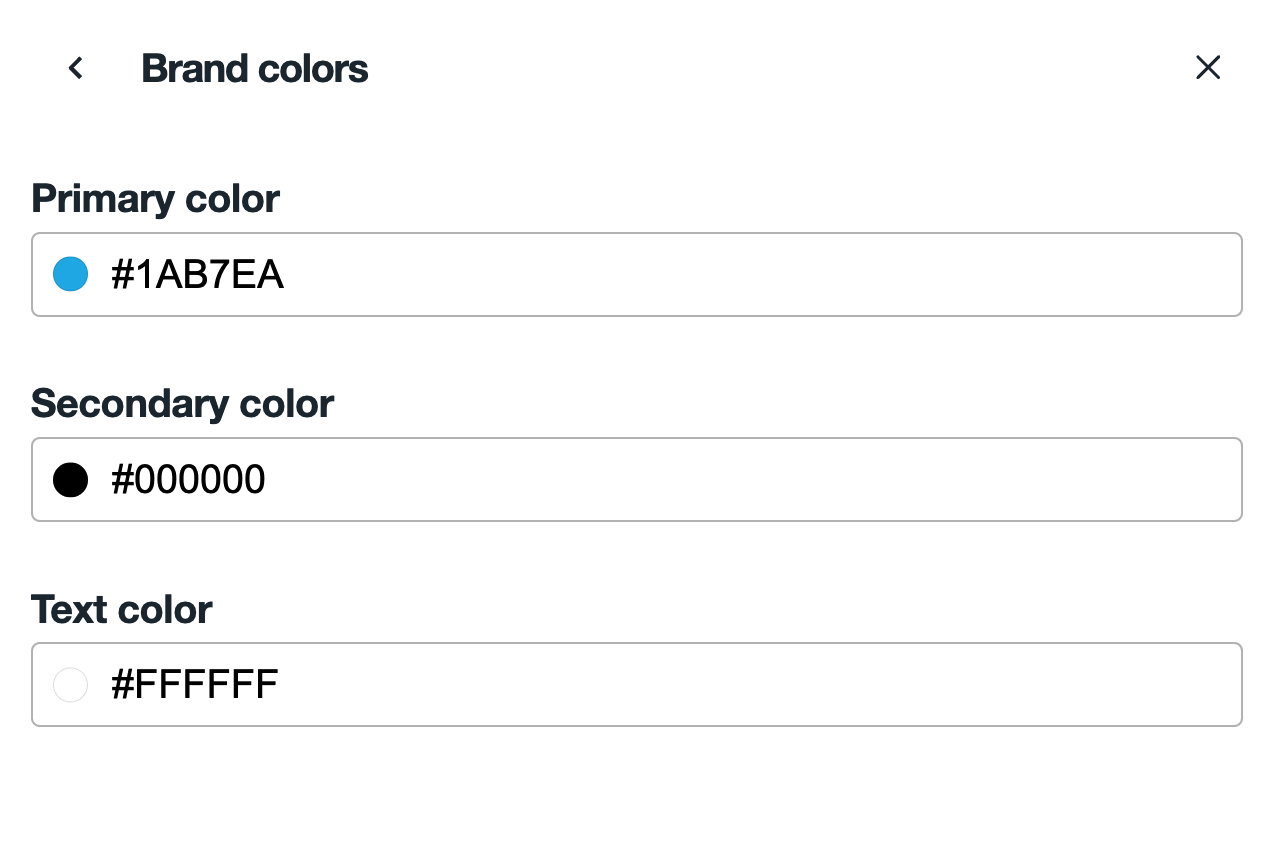This screenshot has height=846, width=1276.
Task: Open the black Secondary color swatch
Action: click(x=70, y=480)
